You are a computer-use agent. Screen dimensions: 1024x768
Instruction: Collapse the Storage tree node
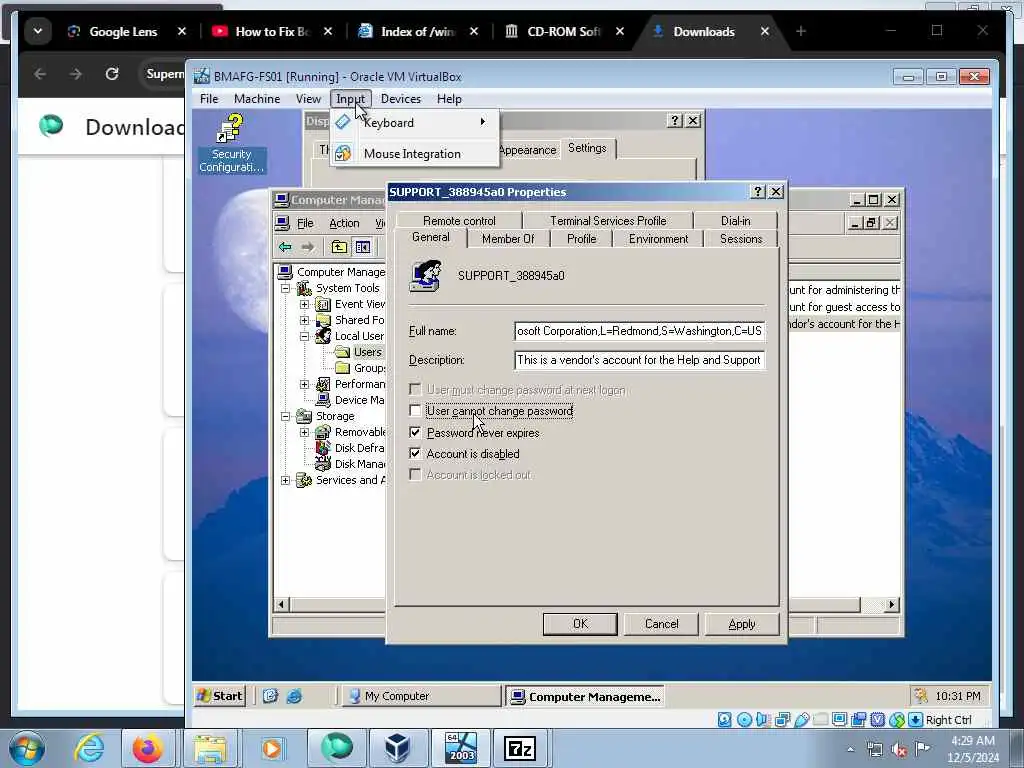coord(285,416)
